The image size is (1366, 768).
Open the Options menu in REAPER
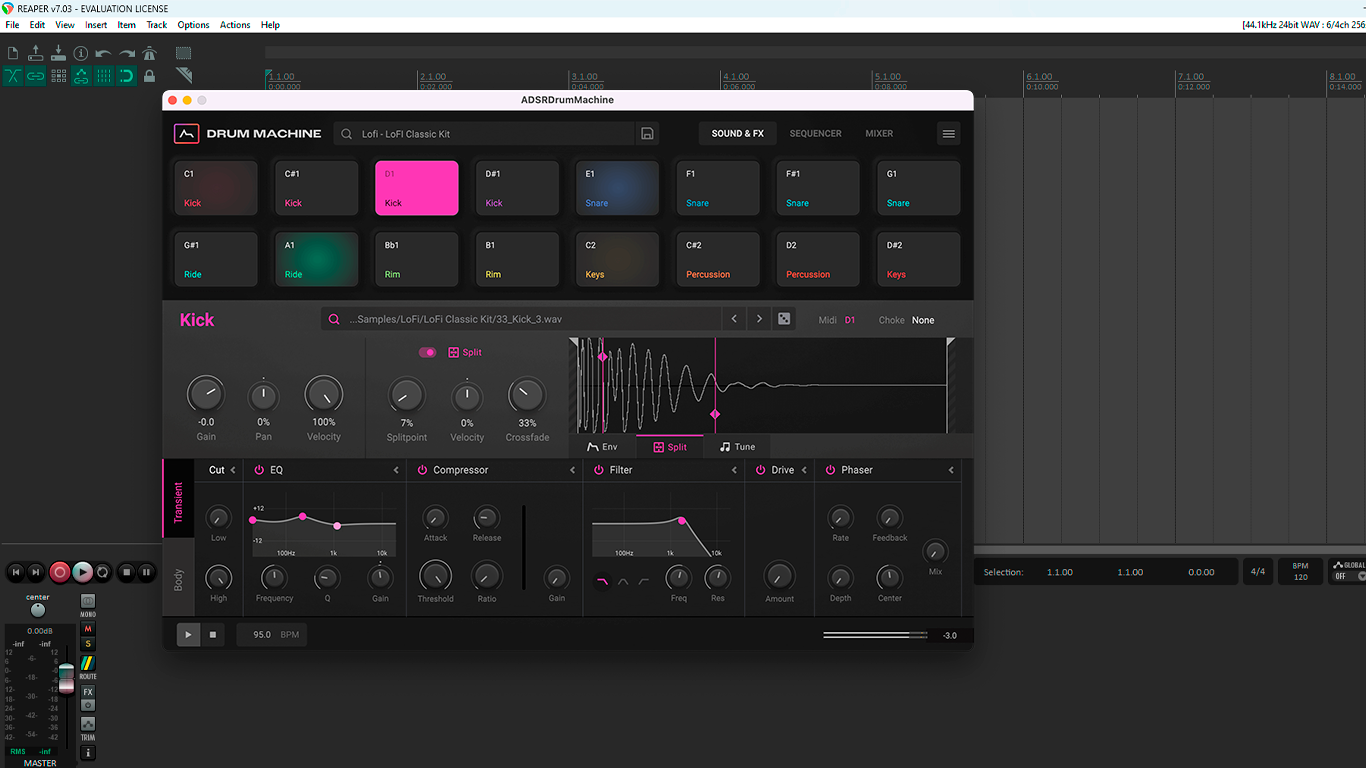193,25
